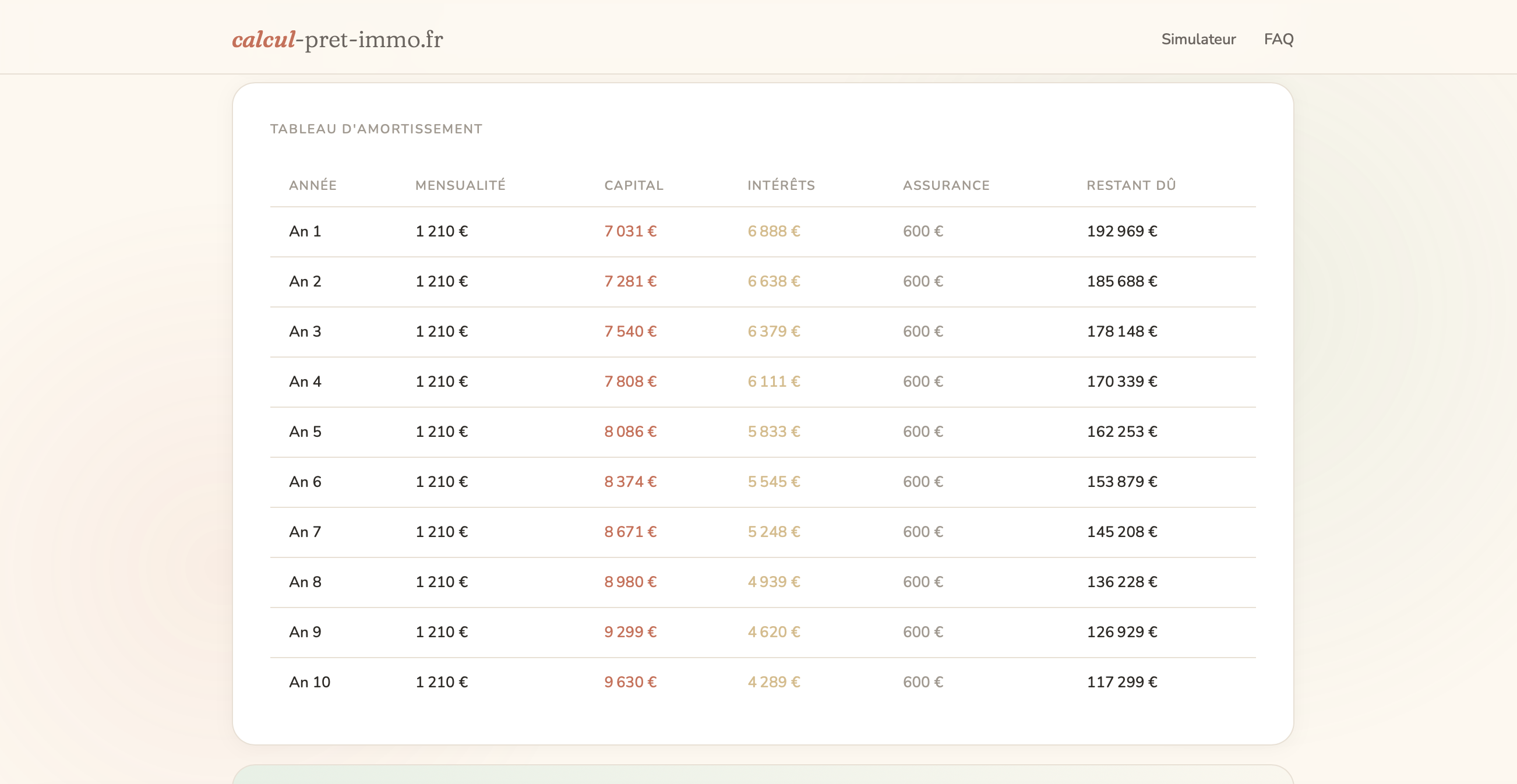
Task: Click the Année column header
Action: [313, 185]
